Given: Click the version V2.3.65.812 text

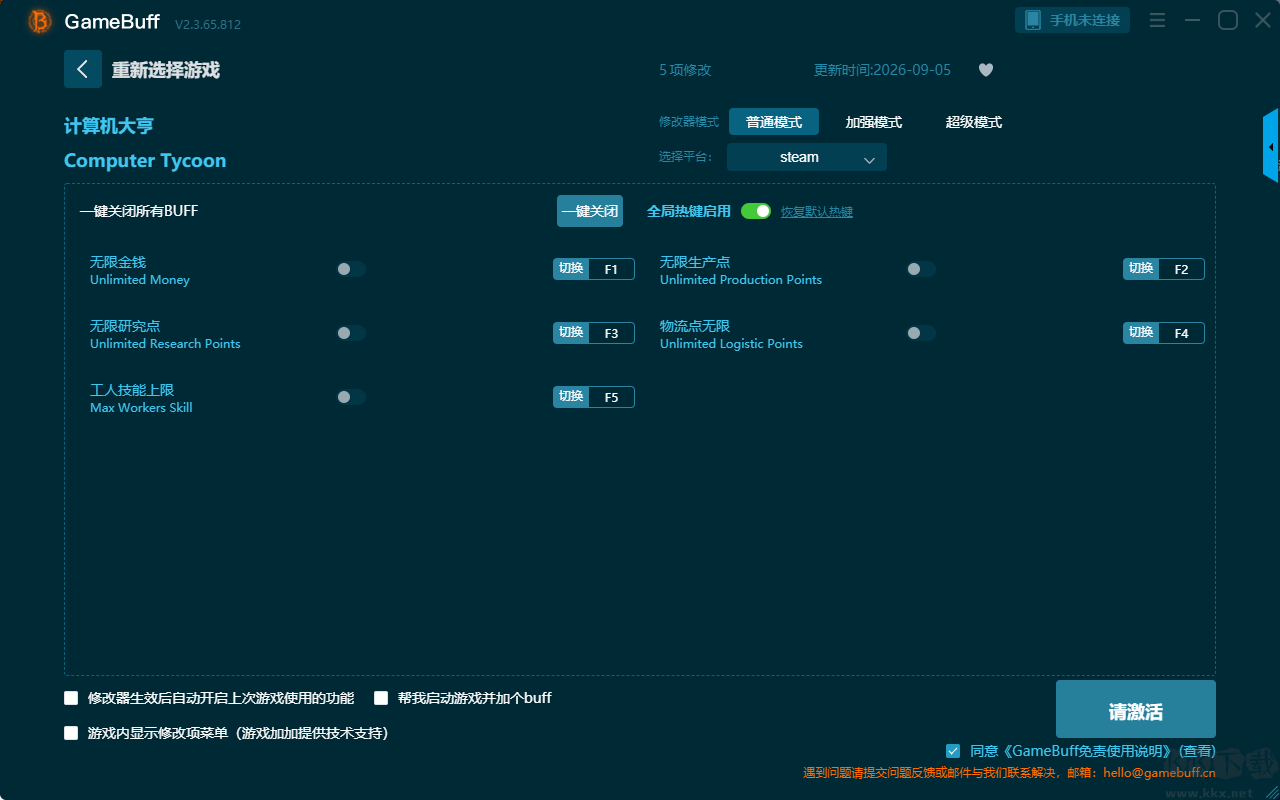Looking at the screenshot, I should [x=208, y=24].
